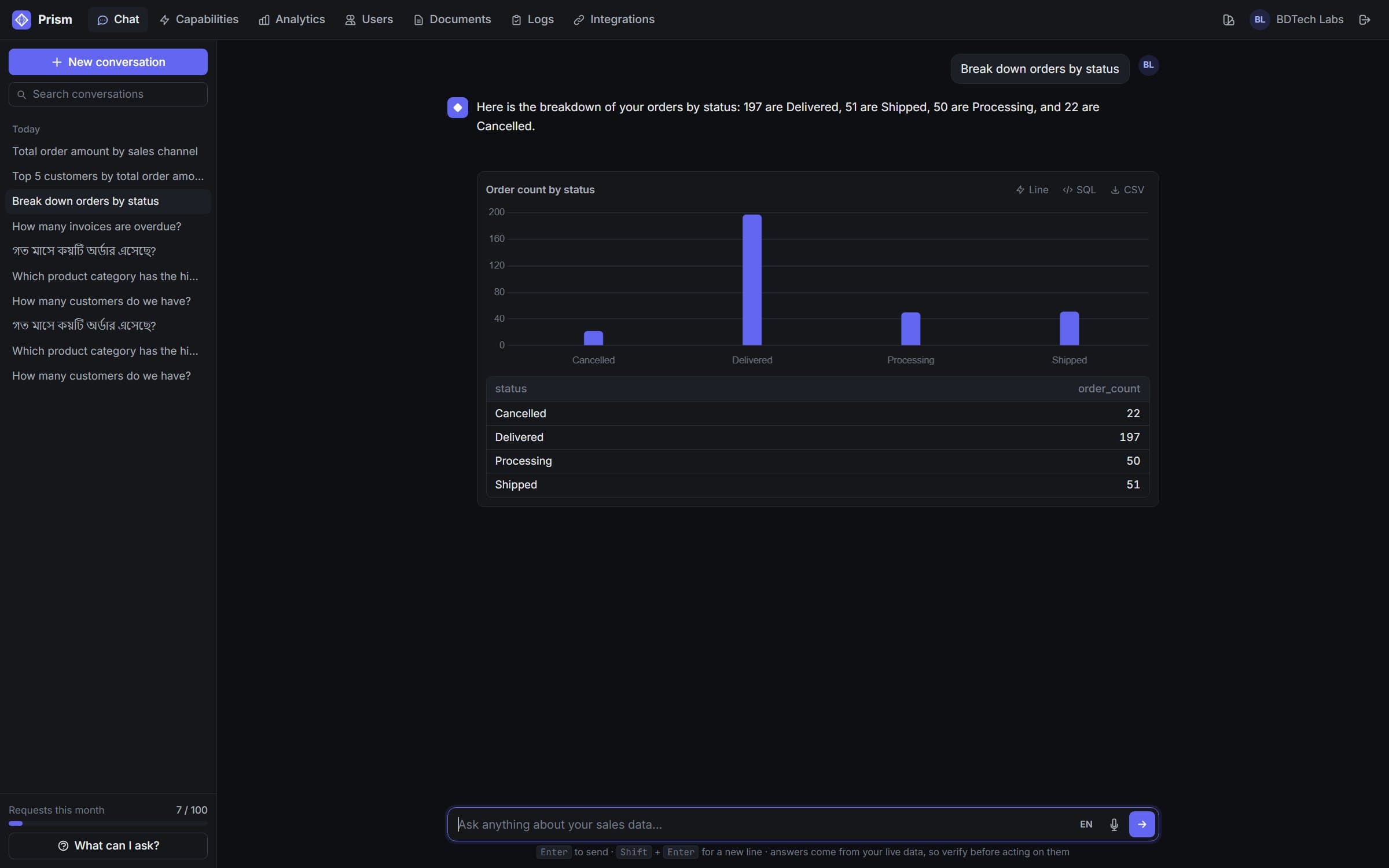Select the Processing table row

click(x=817, y=461)
